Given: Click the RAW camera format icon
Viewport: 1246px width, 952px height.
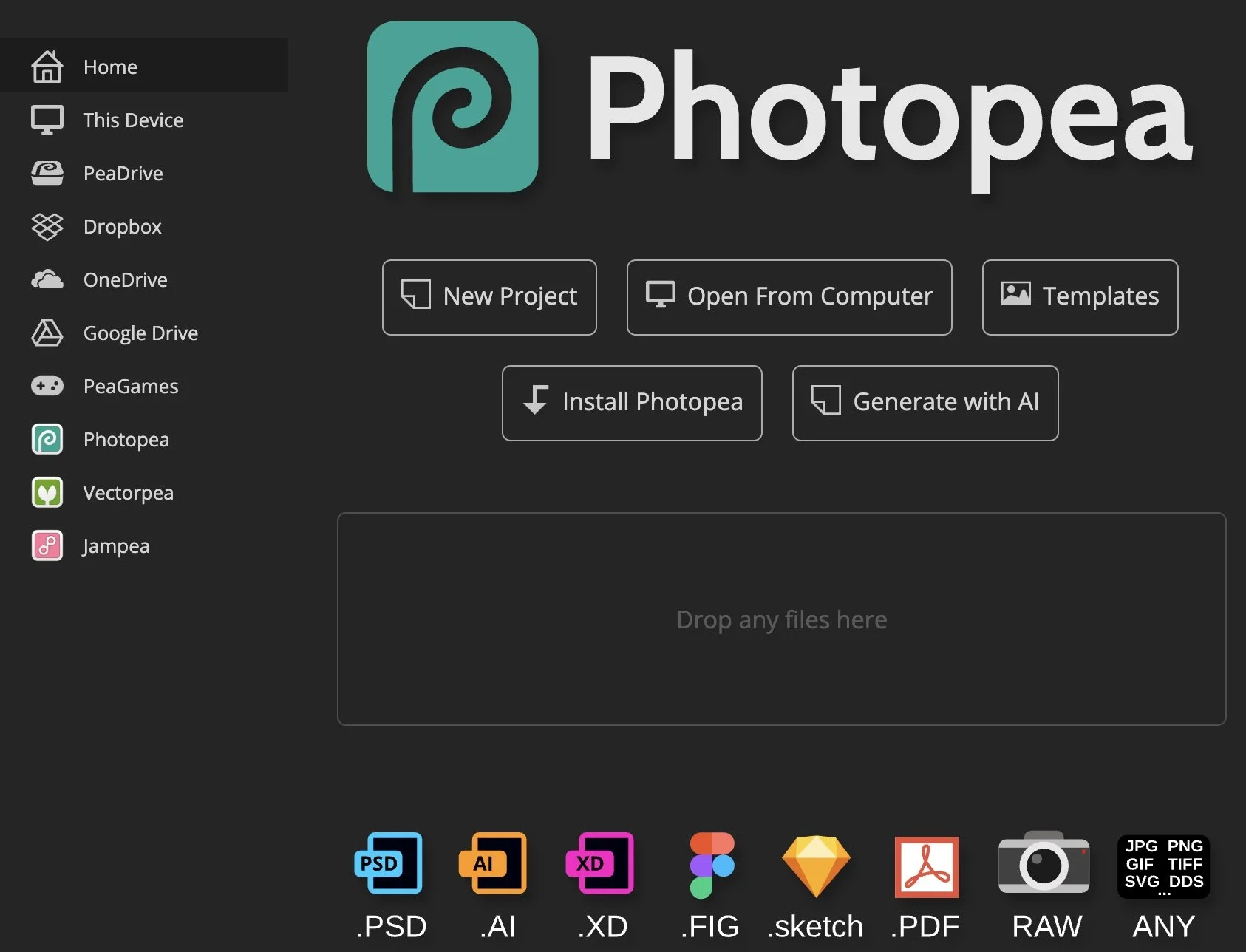Looking at the screenshot, I should [x=1044, y=862].
